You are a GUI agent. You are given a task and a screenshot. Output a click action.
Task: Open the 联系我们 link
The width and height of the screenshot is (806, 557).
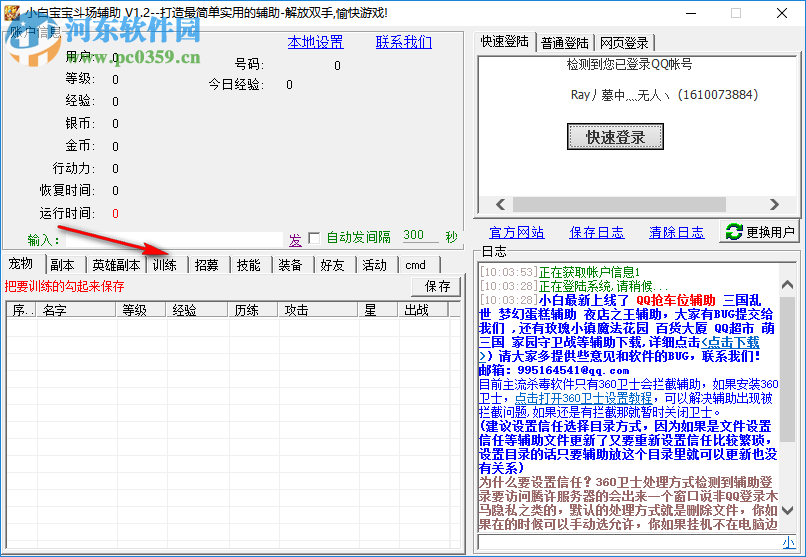[404, 42]
